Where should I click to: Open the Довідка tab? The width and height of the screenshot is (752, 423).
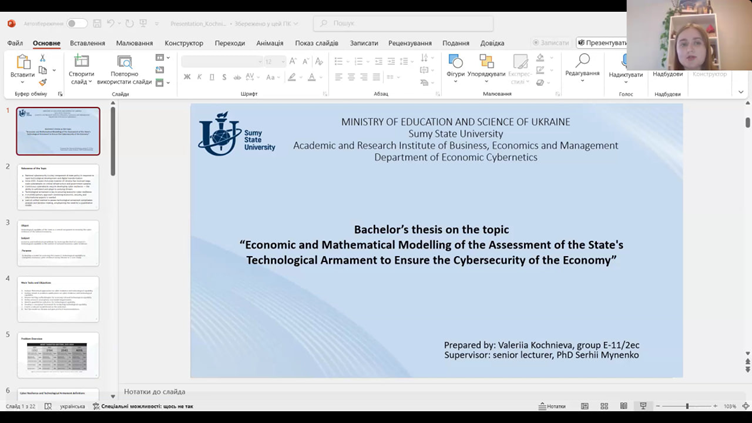(492, 43)
